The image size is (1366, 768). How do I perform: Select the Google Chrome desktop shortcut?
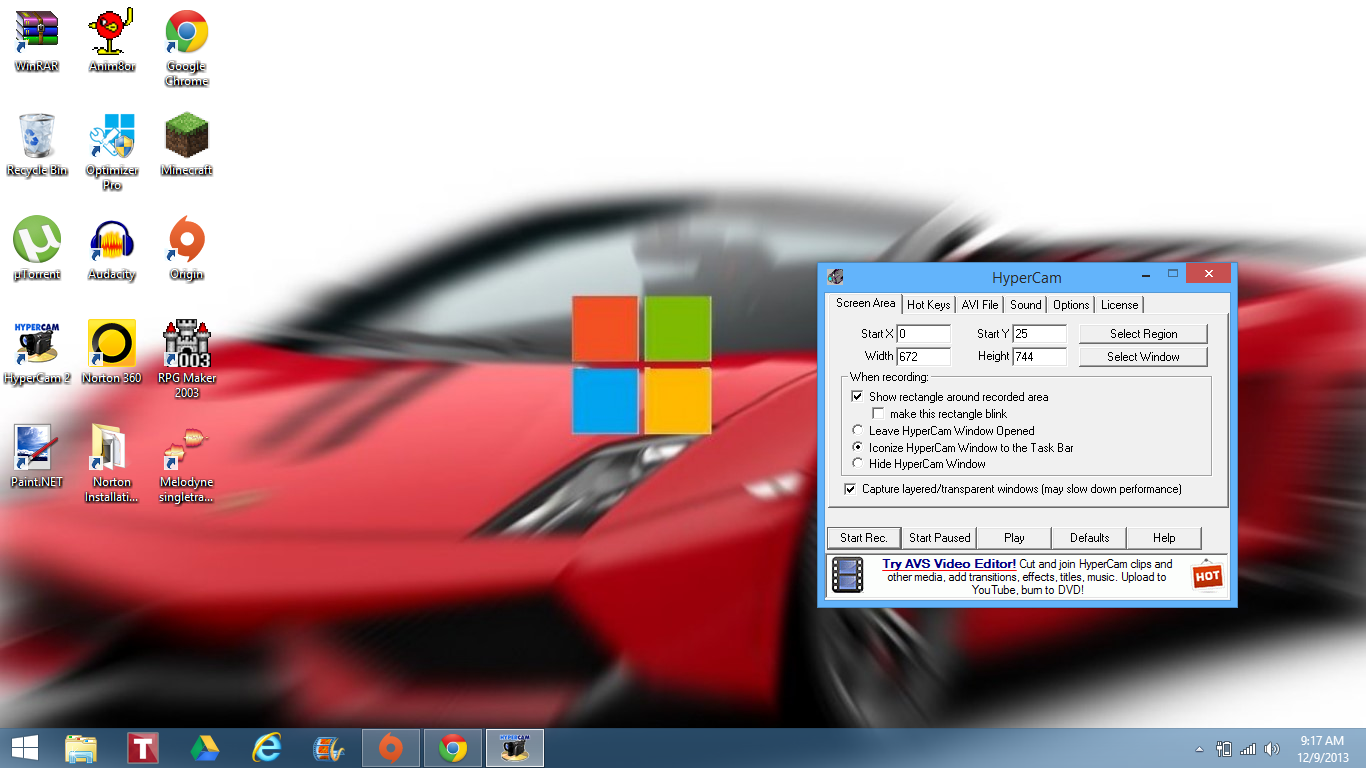[x=187, y=47]
